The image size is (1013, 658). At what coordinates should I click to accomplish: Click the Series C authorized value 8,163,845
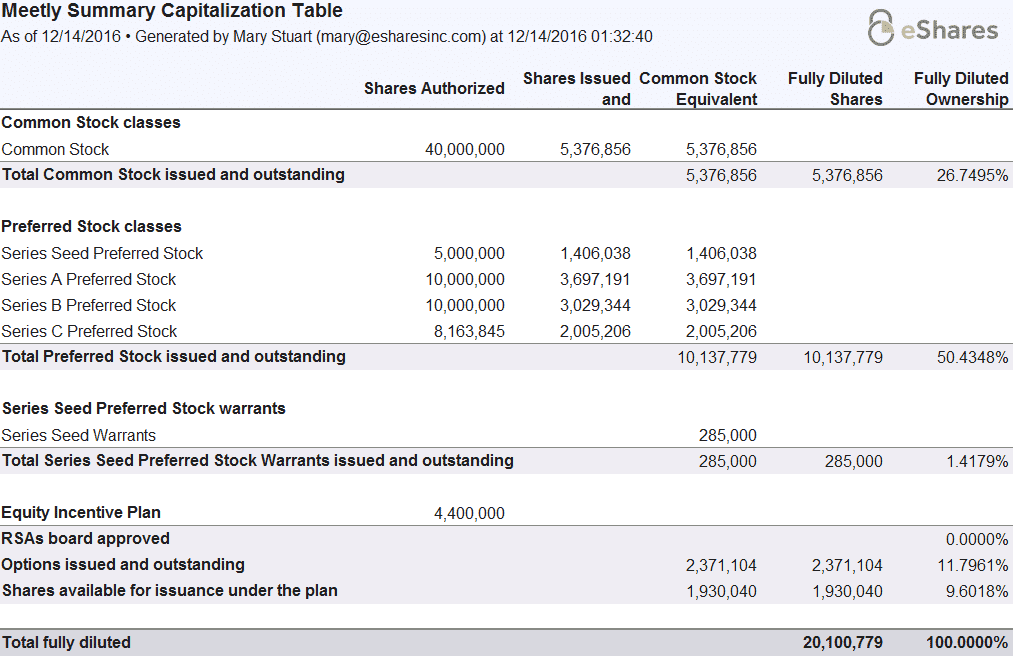(x=469, y=331)
